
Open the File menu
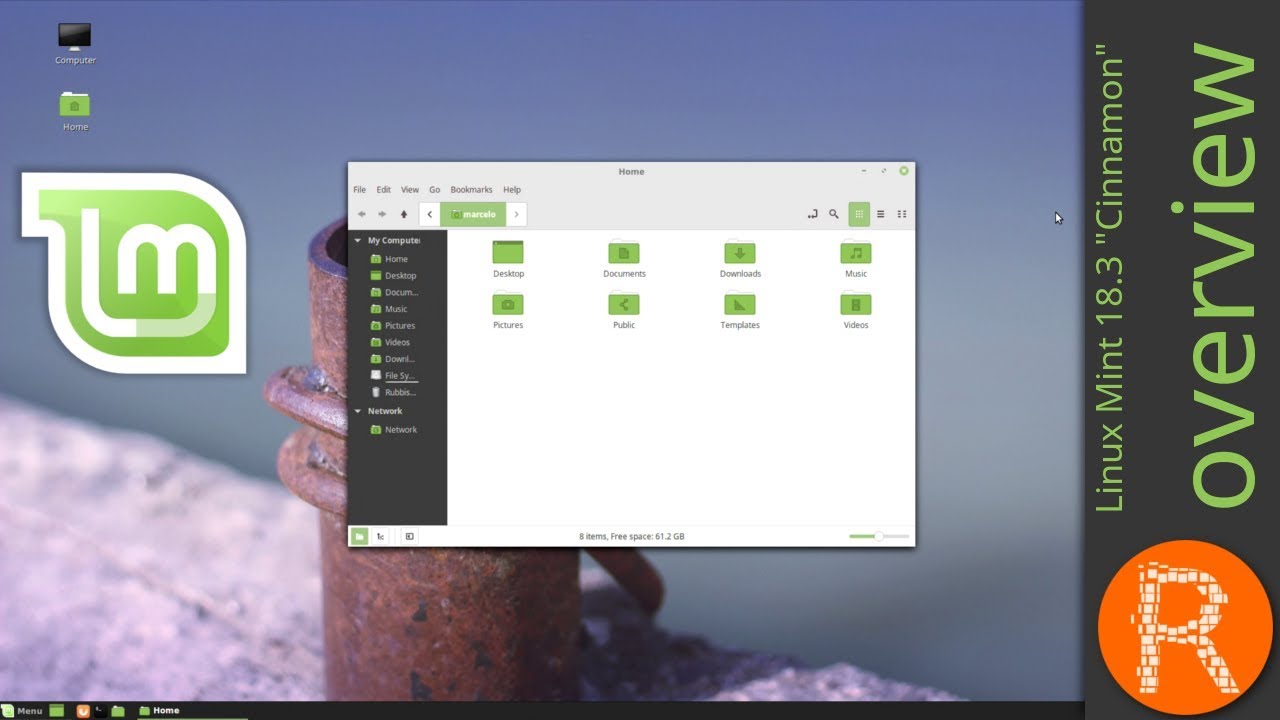point(360,189)
